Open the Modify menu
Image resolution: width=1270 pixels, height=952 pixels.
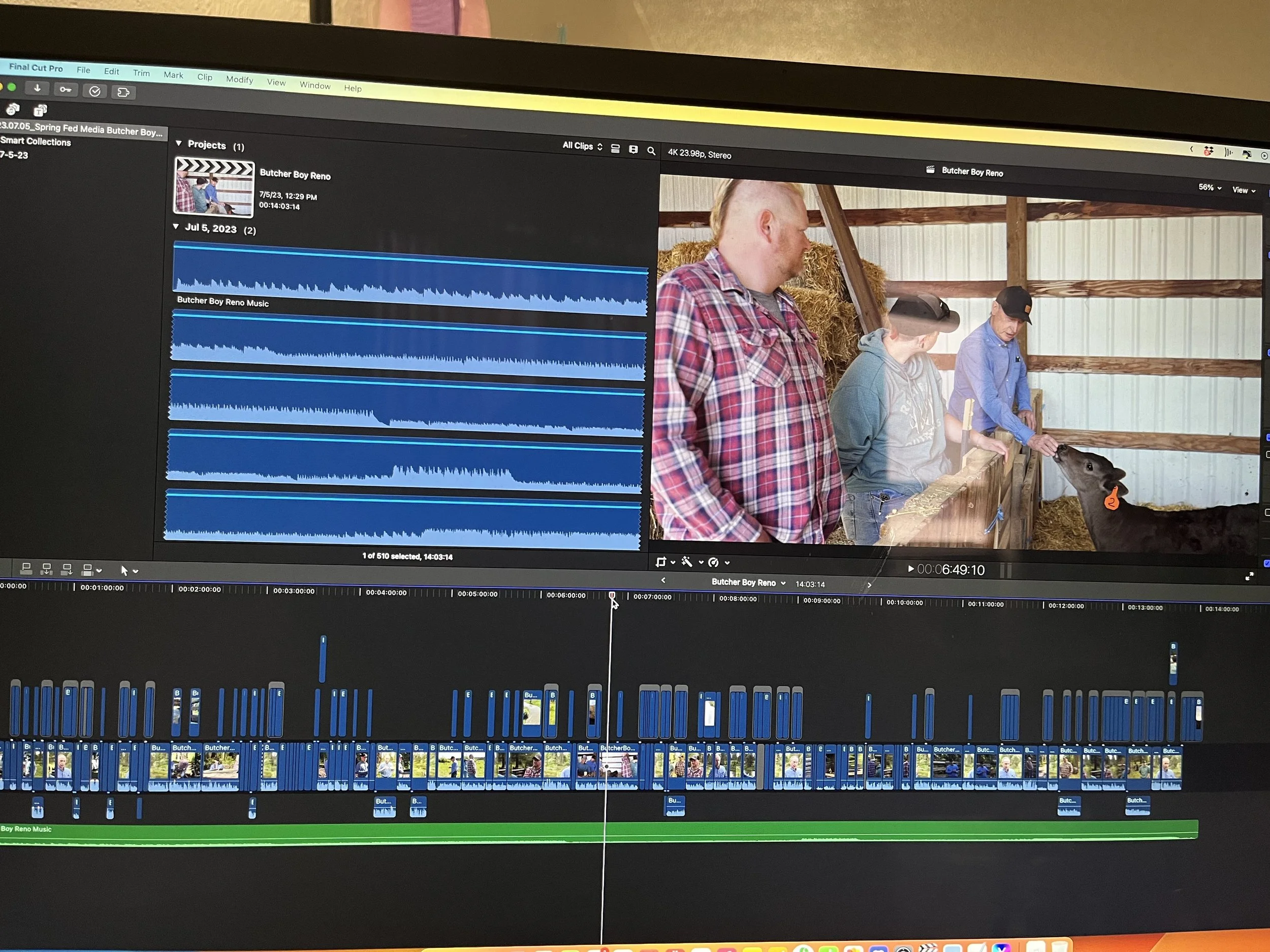tap(239, 79)
